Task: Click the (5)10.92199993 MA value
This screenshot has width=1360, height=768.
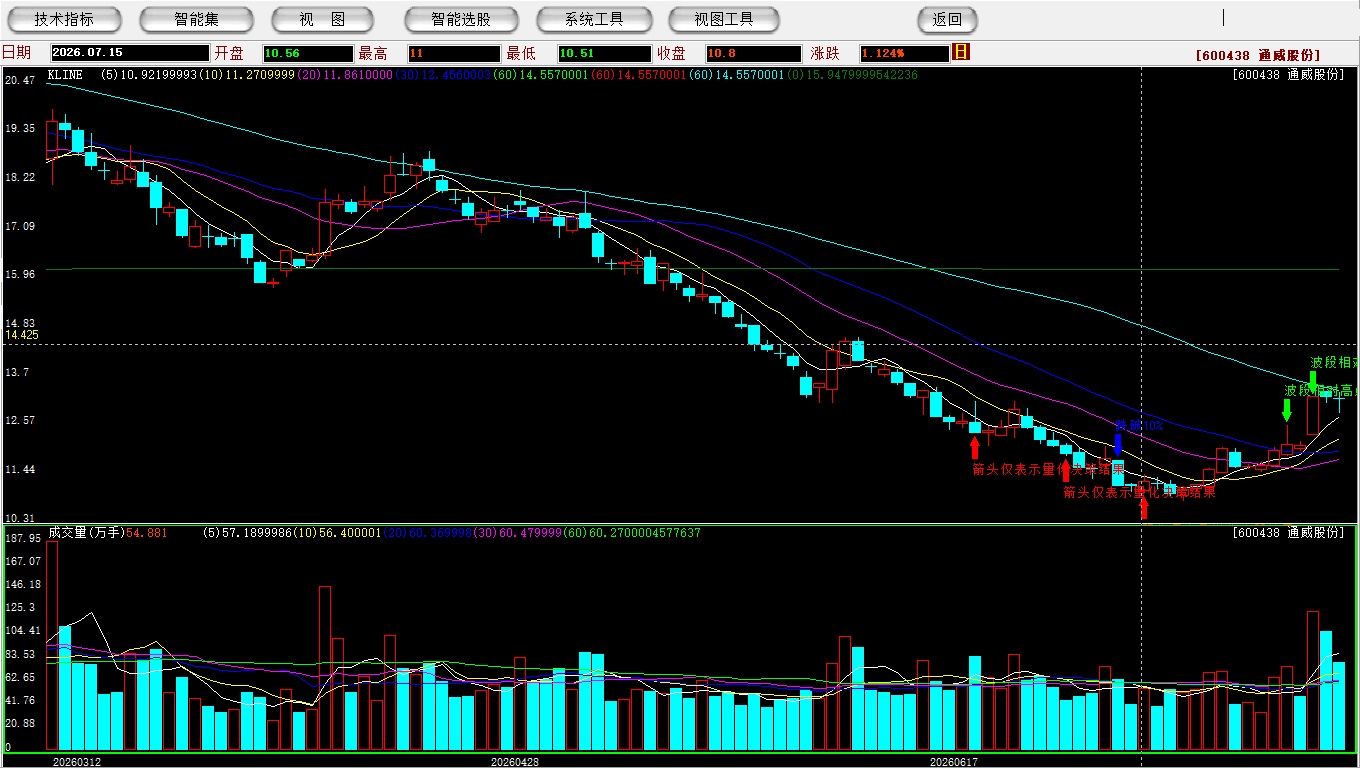Action: [x=150, y=75]
